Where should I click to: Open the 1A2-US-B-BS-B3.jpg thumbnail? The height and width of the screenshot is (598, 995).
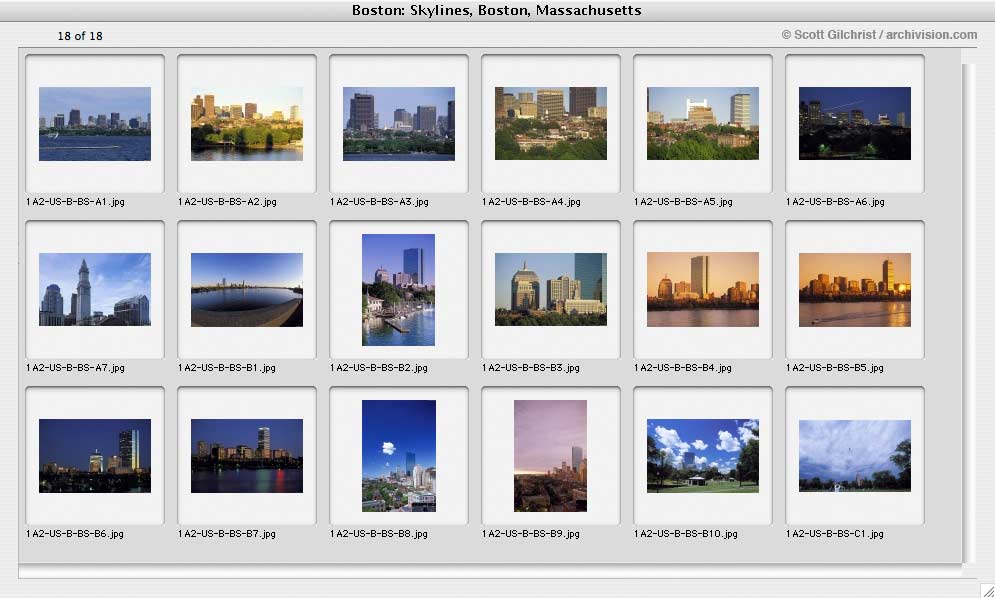click(551, 289)
